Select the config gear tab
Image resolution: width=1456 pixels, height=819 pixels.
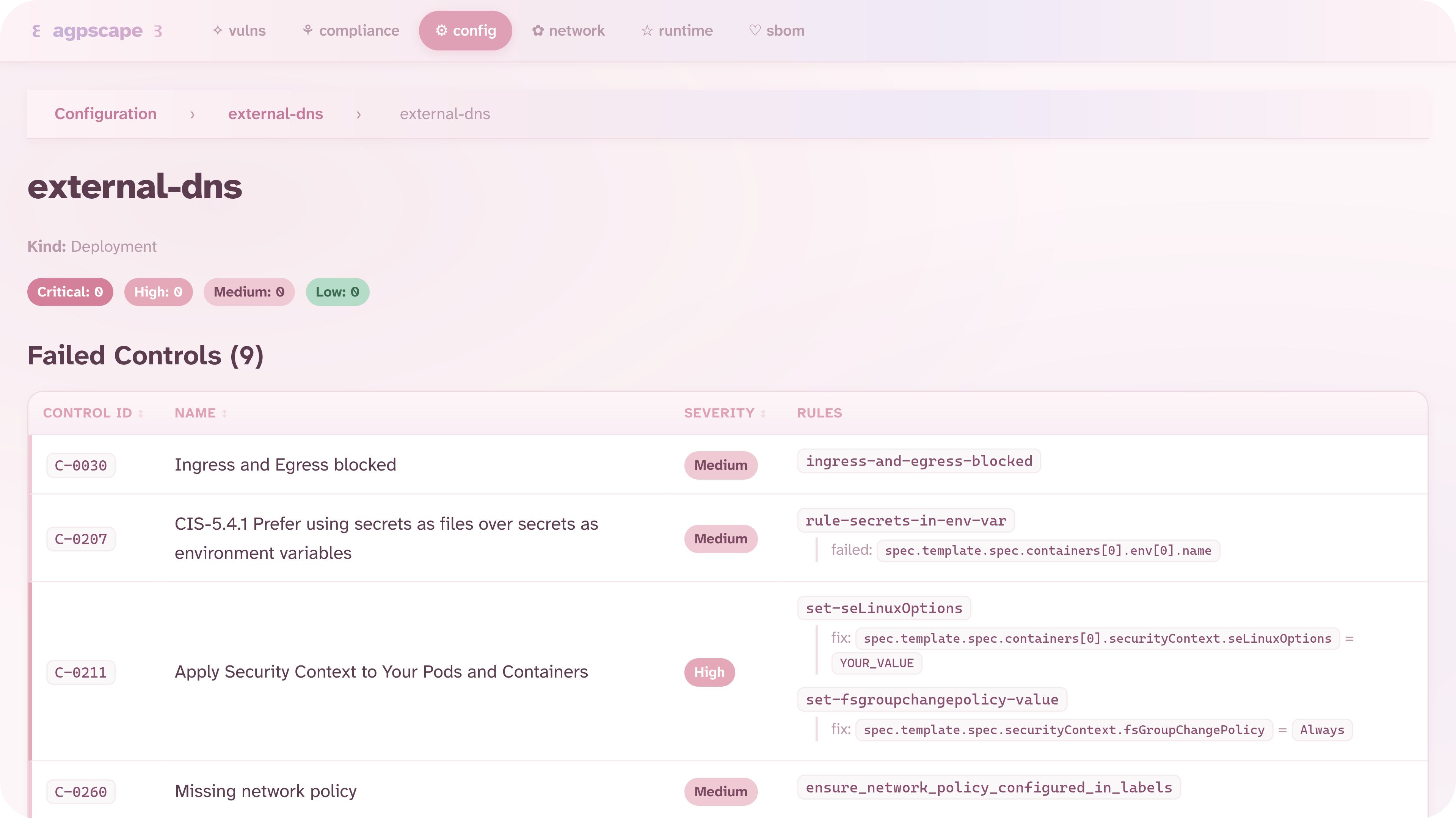coord(465,30)
